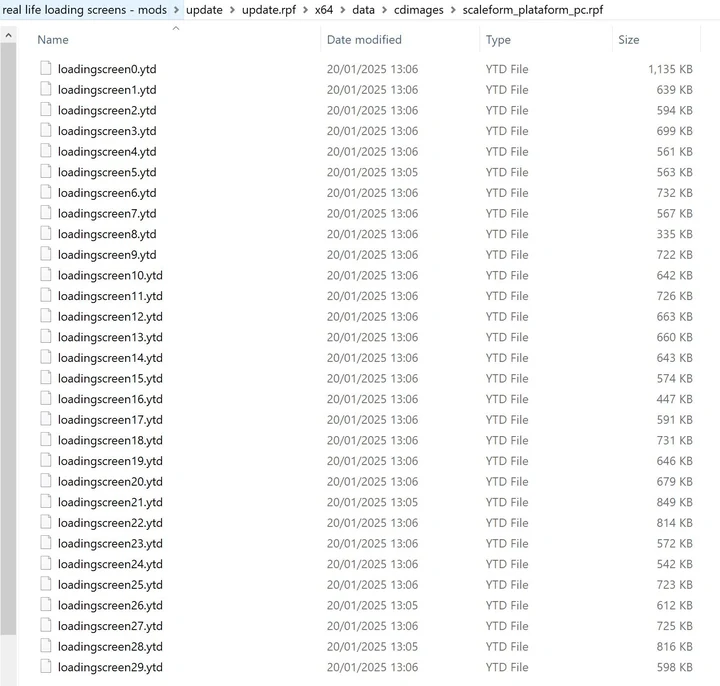
Task: Click the loadingscreen13.ytd file icon
Action: pos(45,337)
